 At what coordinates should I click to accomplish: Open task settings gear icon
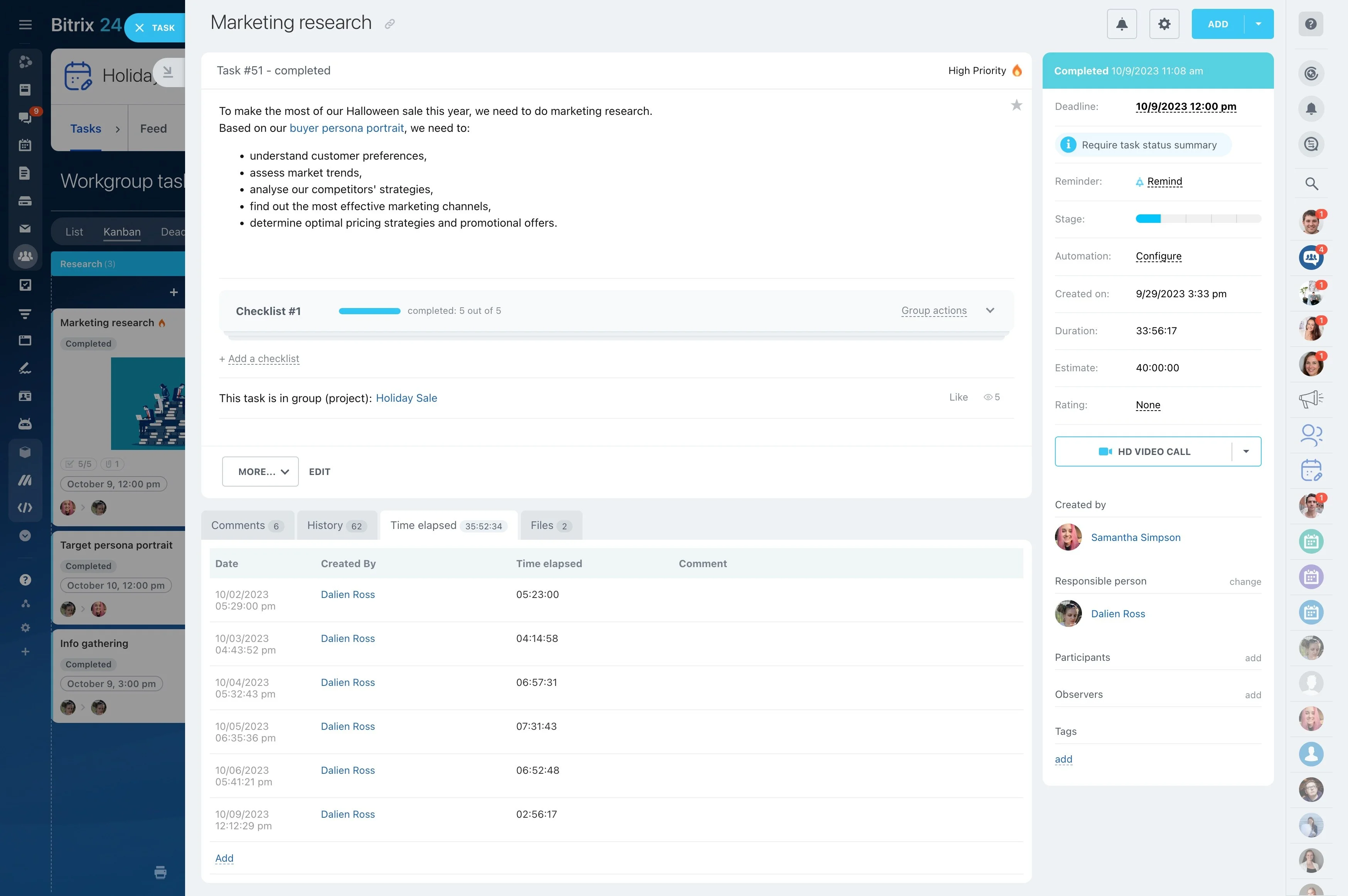tap(1164, 24)
